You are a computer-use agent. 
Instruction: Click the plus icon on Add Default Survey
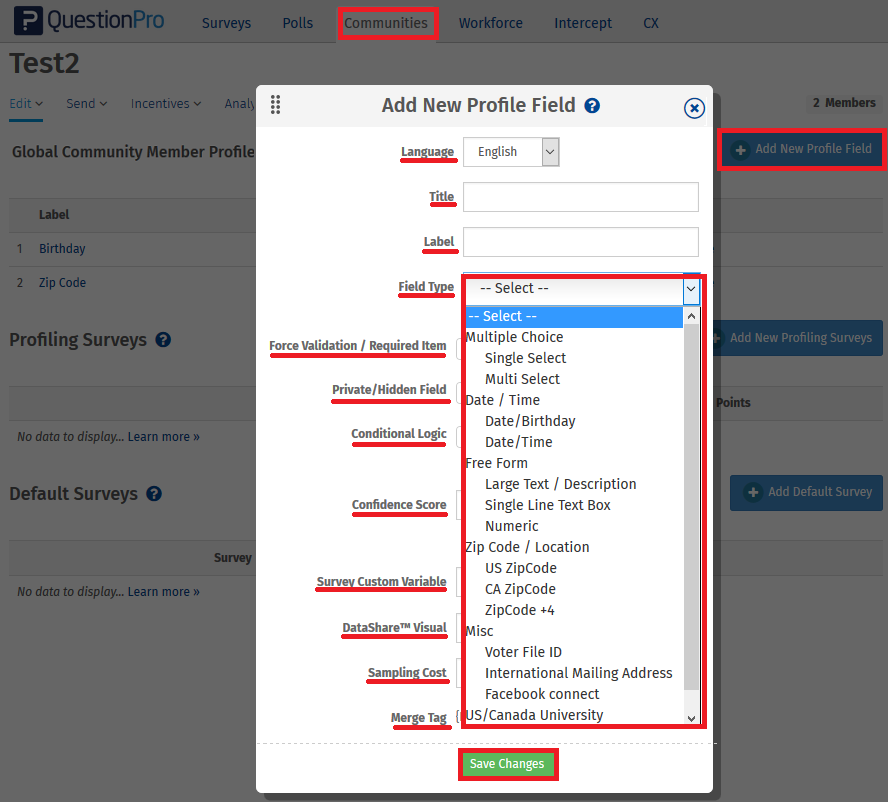point(751,493)
